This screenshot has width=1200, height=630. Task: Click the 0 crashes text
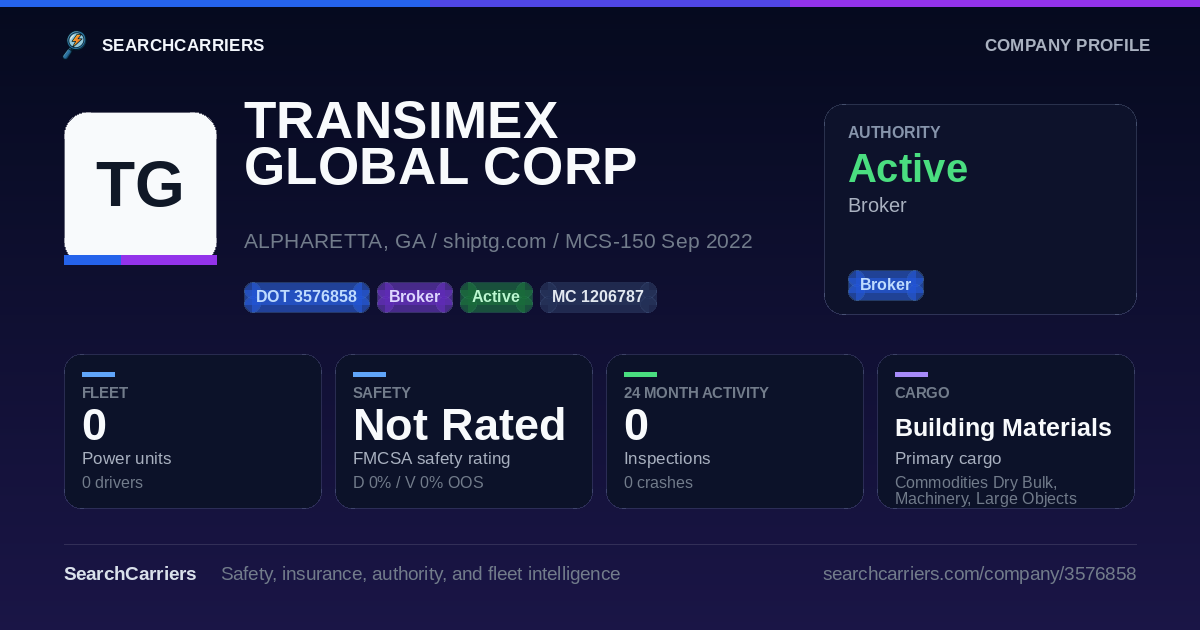pyautogui.click(x=658, y=483)
